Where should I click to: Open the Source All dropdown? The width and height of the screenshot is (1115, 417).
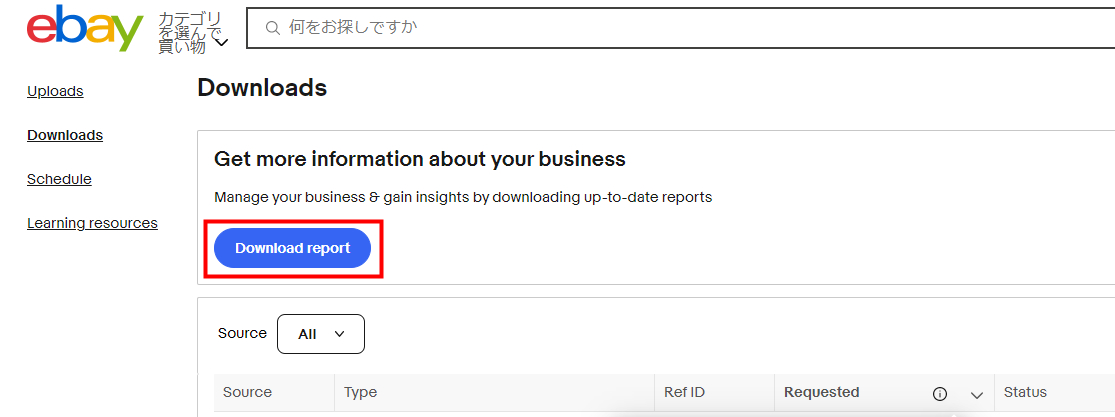[321, 334]
